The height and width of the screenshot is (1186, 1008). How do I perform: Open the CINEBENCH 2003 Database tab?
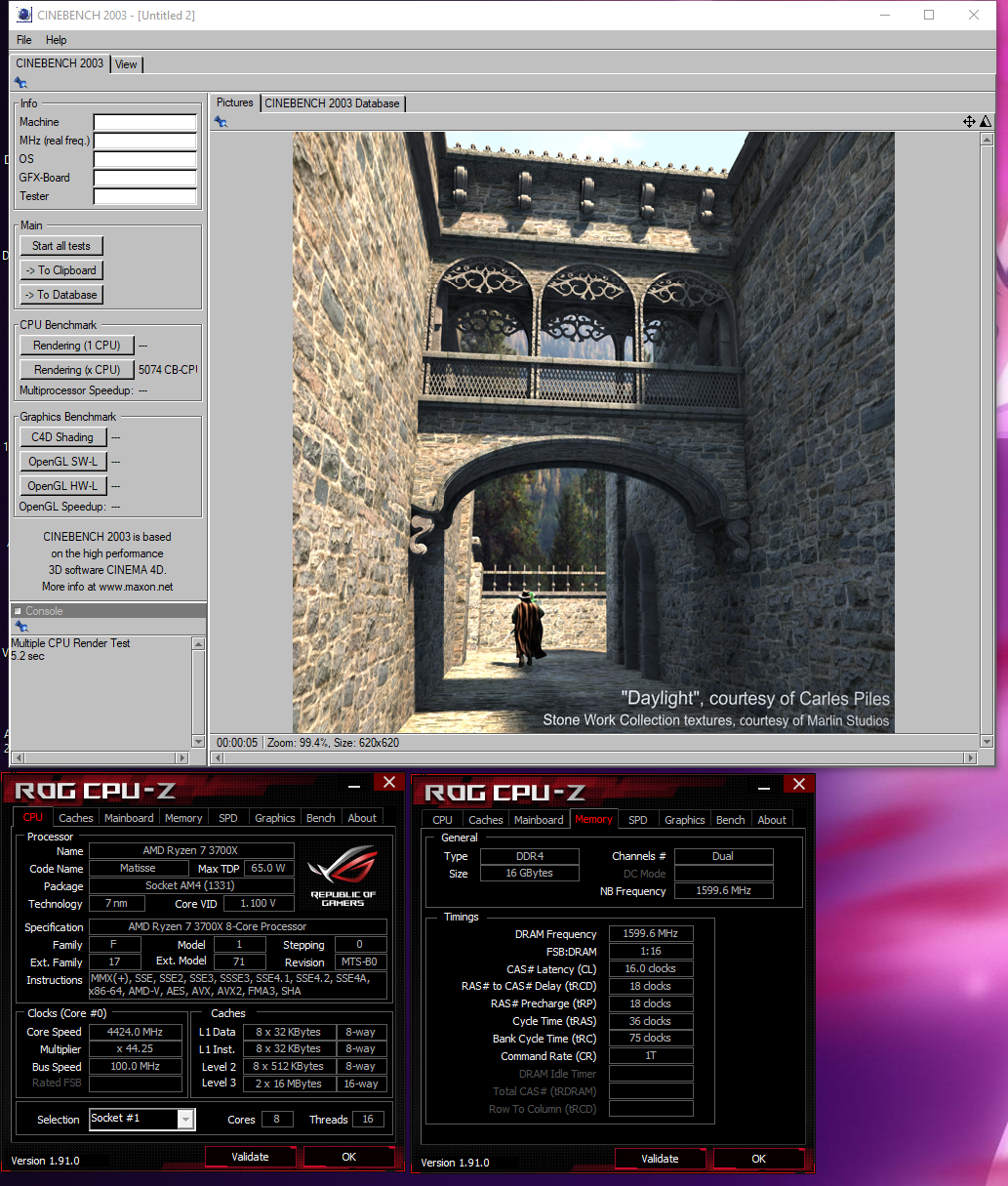[333, 103]
